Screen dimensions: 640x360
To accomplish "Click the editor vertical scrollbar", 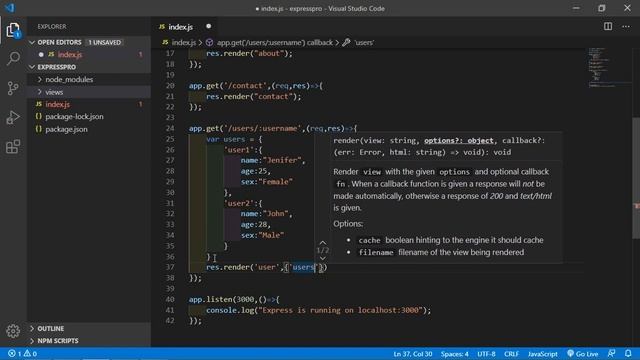I will pyautogui.click(x=636, y=178).
